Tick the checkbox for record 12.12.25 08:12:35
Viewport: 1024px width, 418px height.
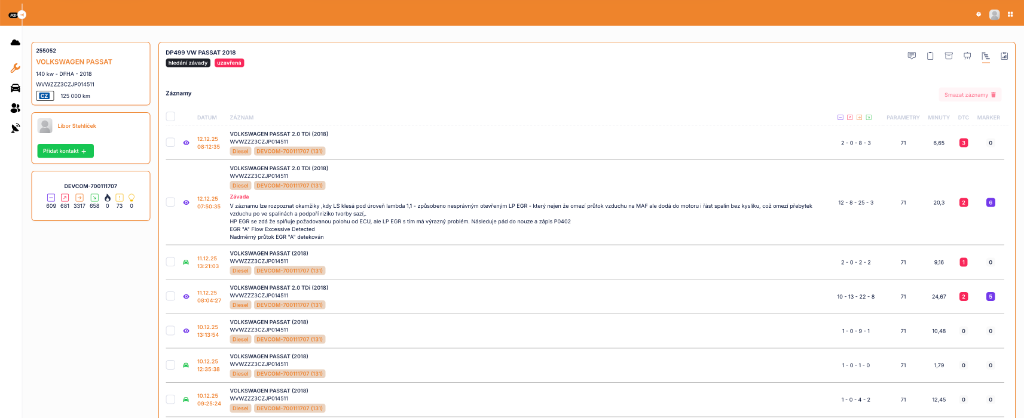click(x=170, y=142)
